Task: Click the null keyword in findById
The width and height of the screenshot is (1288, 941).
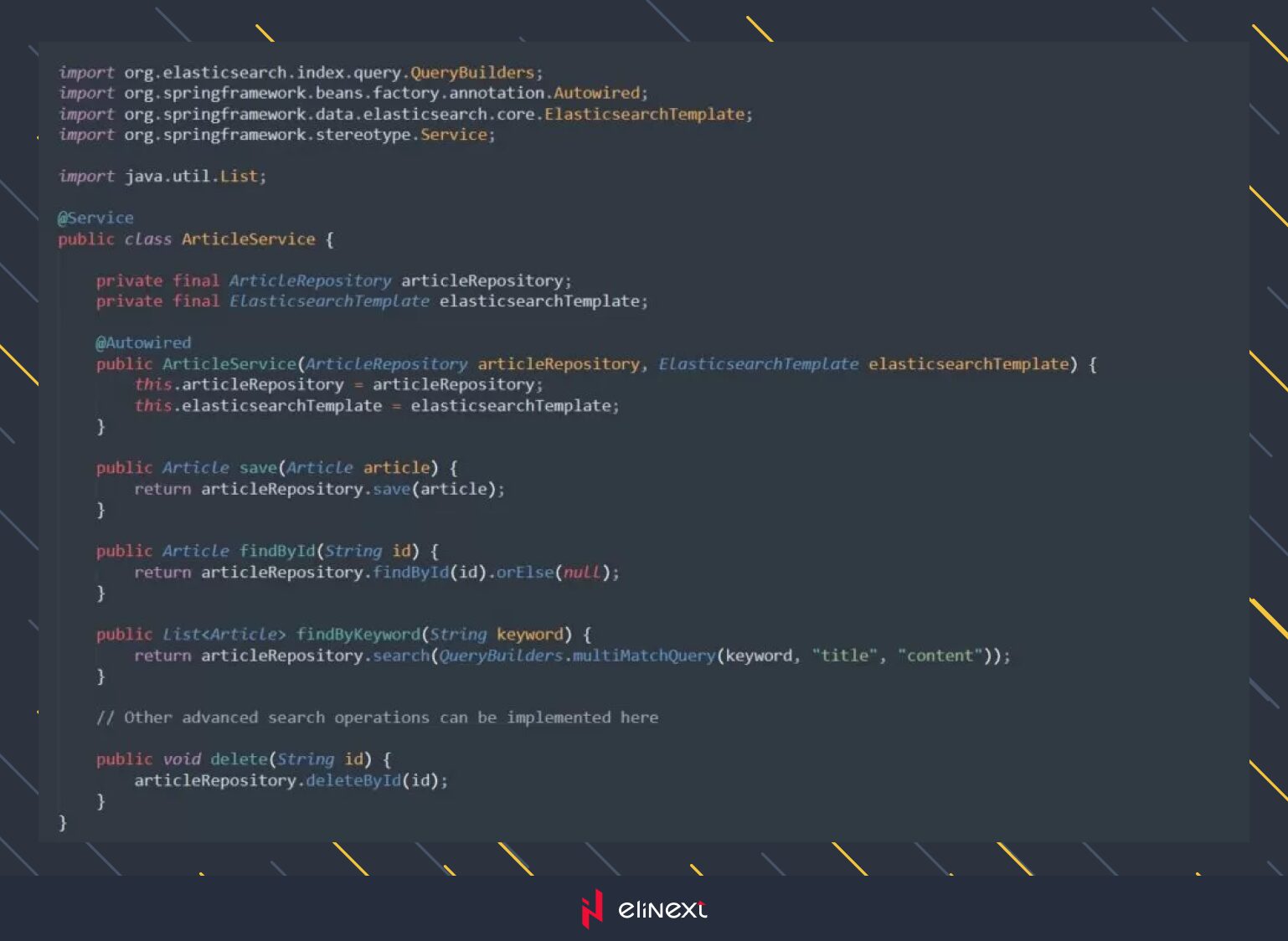Action: tap(581, 573)
